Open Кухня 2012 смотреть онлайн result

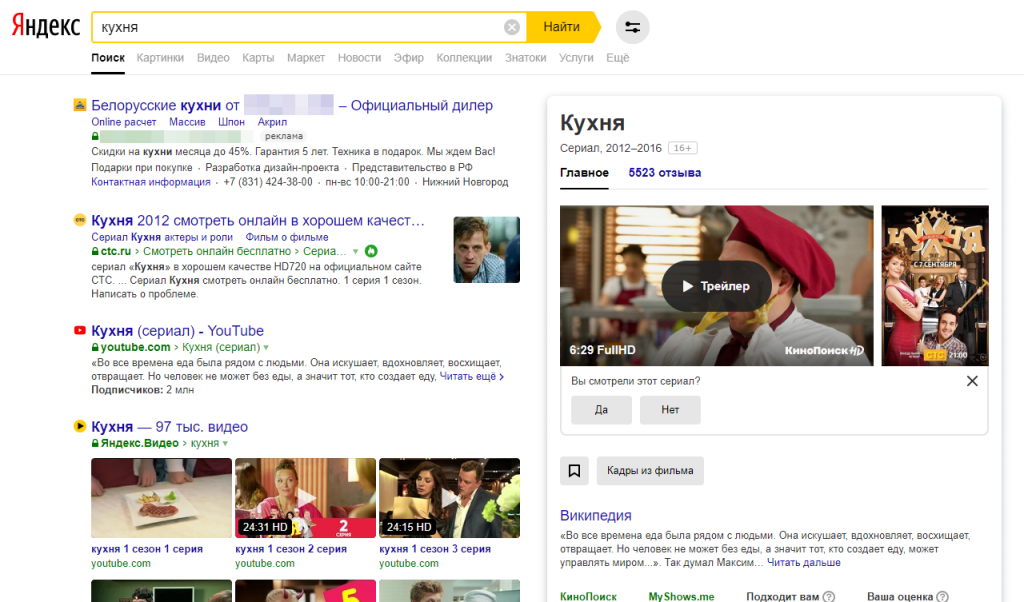[x=258, y=221]
